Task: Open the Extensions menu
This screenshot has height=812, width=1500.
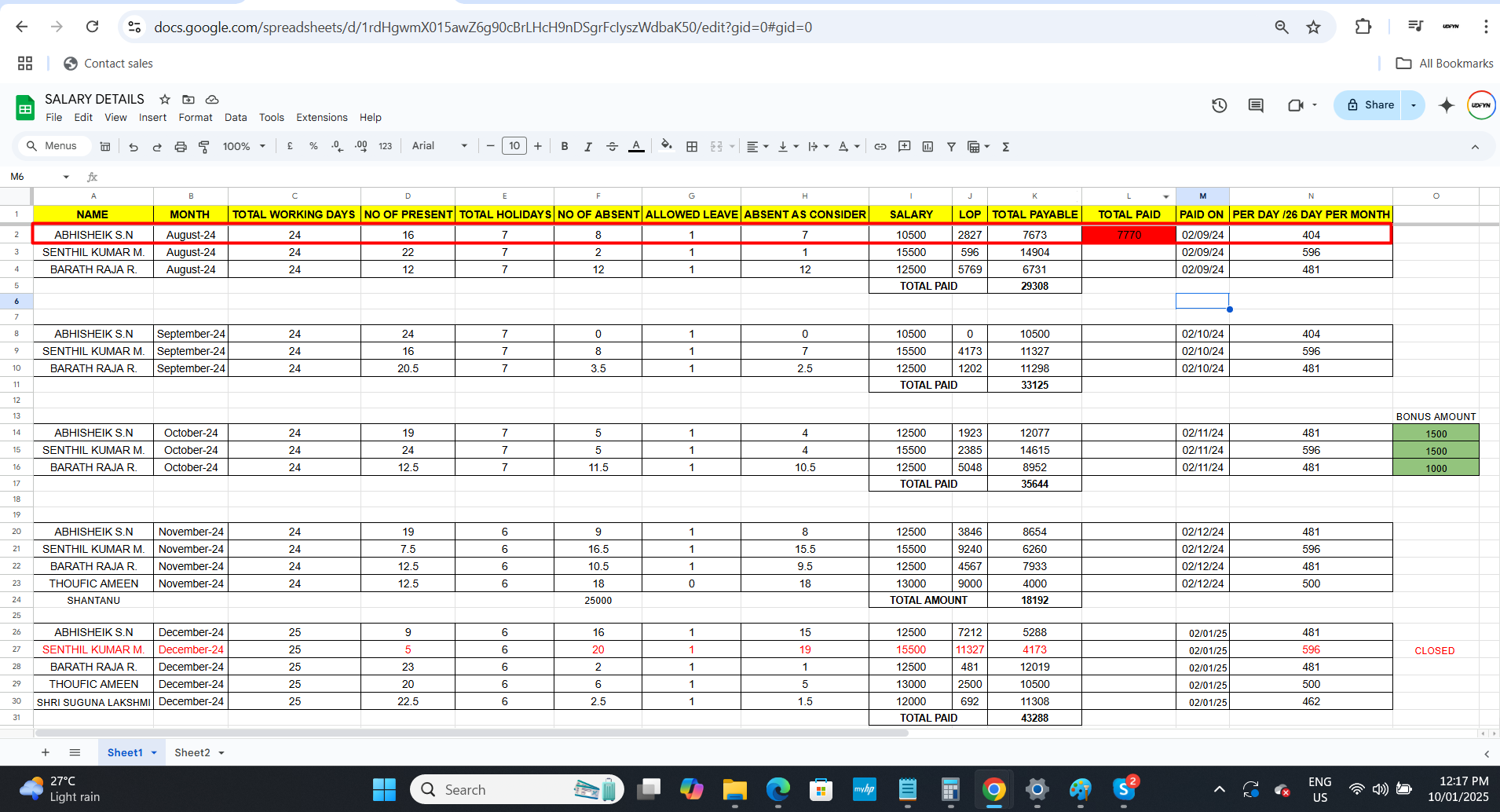Action: point(321,117)
